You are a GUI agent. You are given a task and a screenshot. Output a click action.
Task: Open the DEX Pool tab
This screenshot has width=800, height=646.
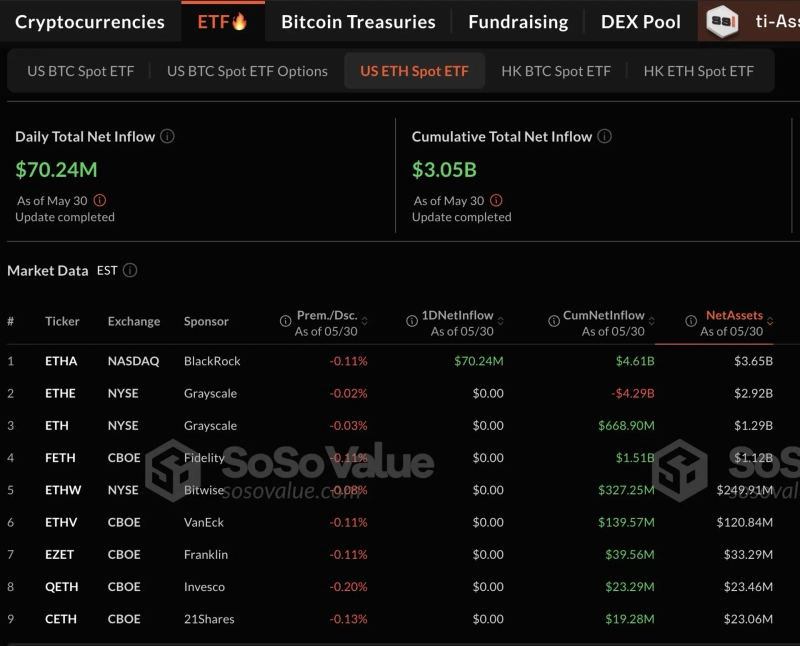point(640,21)
